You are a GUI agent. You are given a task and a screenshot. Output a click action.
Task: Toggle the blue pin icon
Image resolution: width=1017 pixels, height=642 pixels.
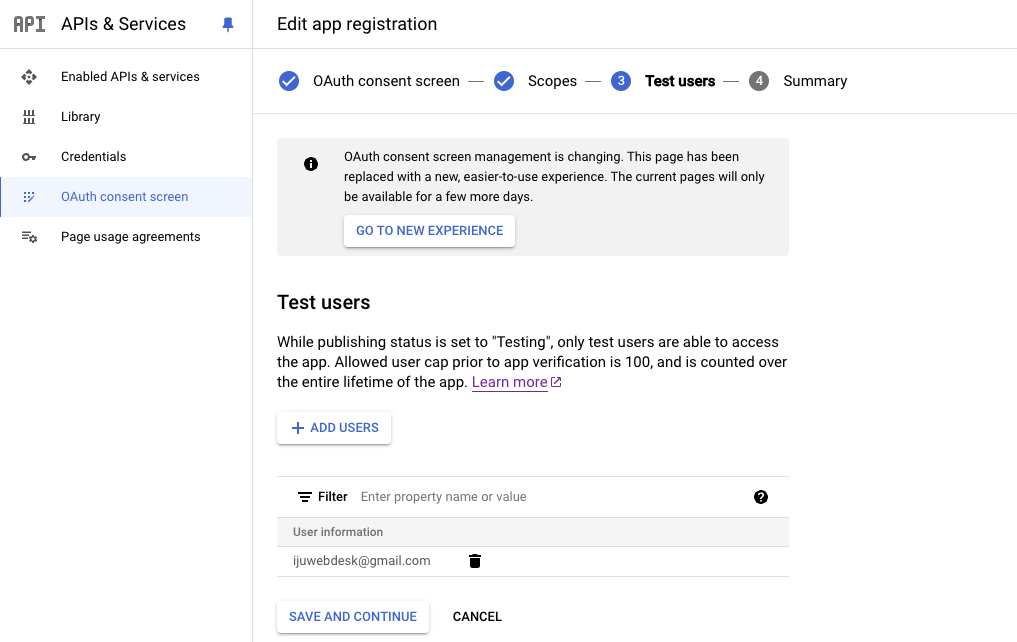228,25
